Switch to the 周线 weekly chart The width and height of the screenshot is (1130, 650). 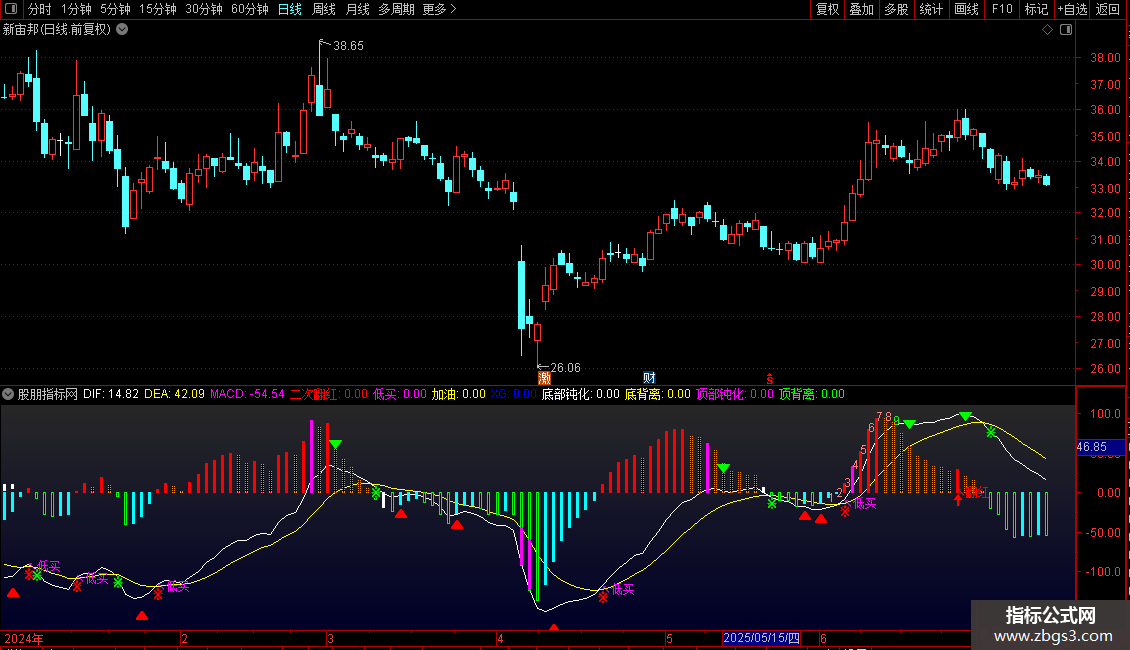[324, 9]
